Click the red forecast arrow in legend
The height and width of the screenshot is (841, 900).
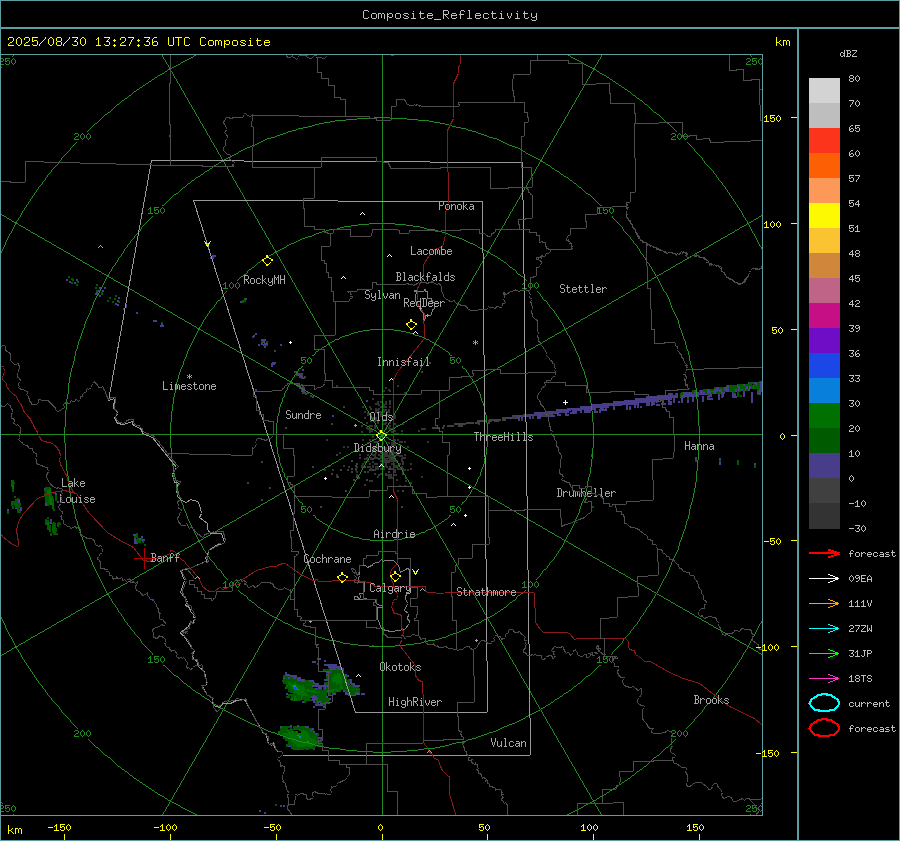point(824,553)
